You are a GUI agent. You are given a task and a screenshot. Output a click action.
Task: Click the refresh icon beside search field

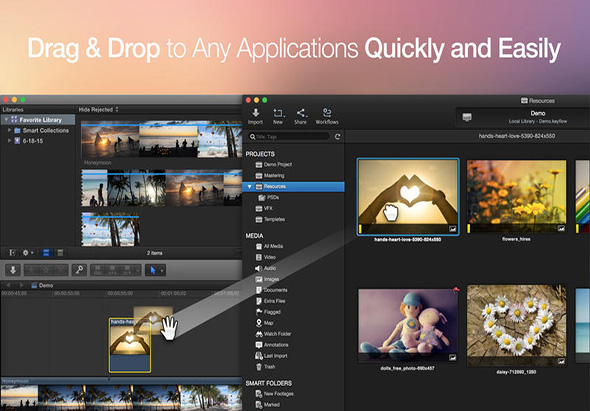click(x=338, y=137)
